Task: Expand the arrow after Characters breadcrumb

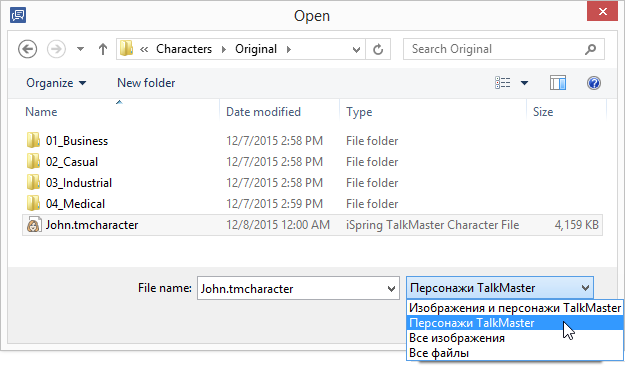Action: [x=224, y=49]
